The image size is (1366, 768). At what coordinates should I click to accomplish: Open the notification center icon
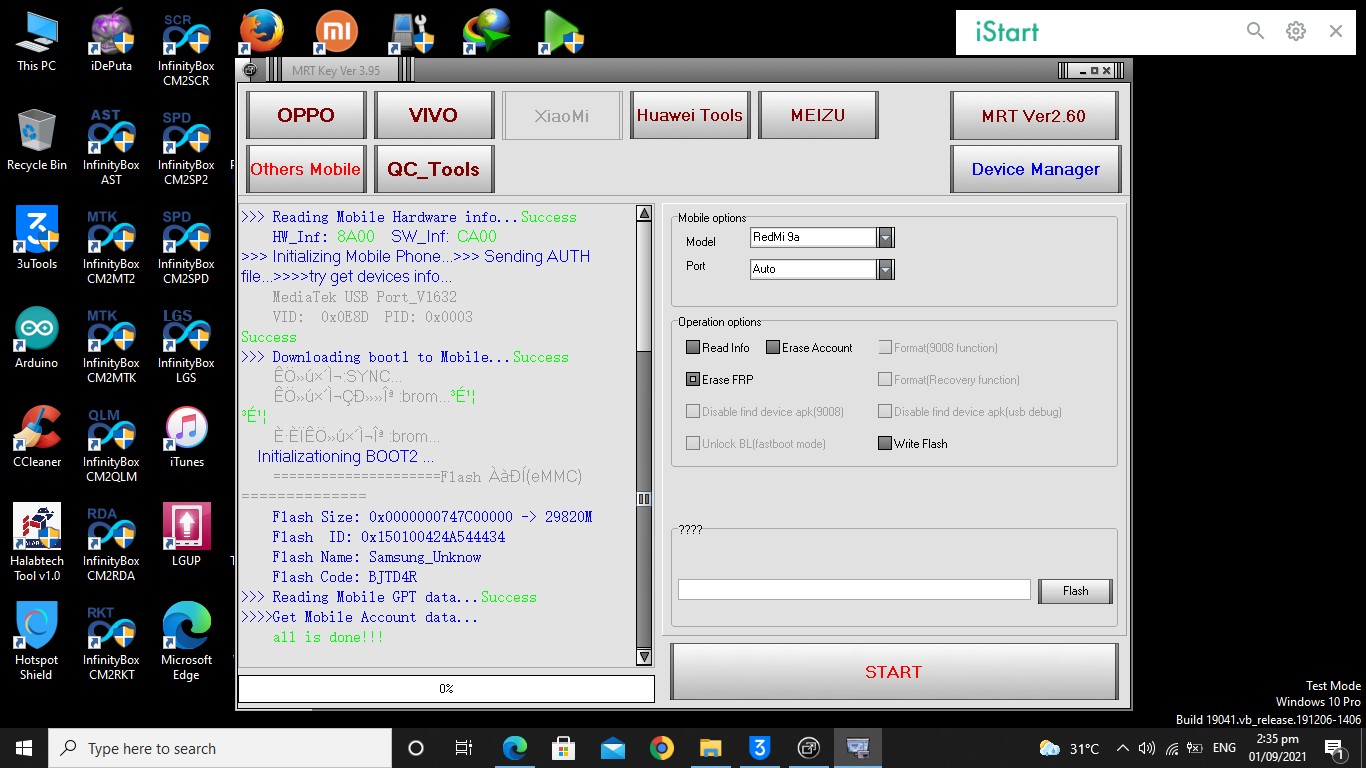(1334, 748)
